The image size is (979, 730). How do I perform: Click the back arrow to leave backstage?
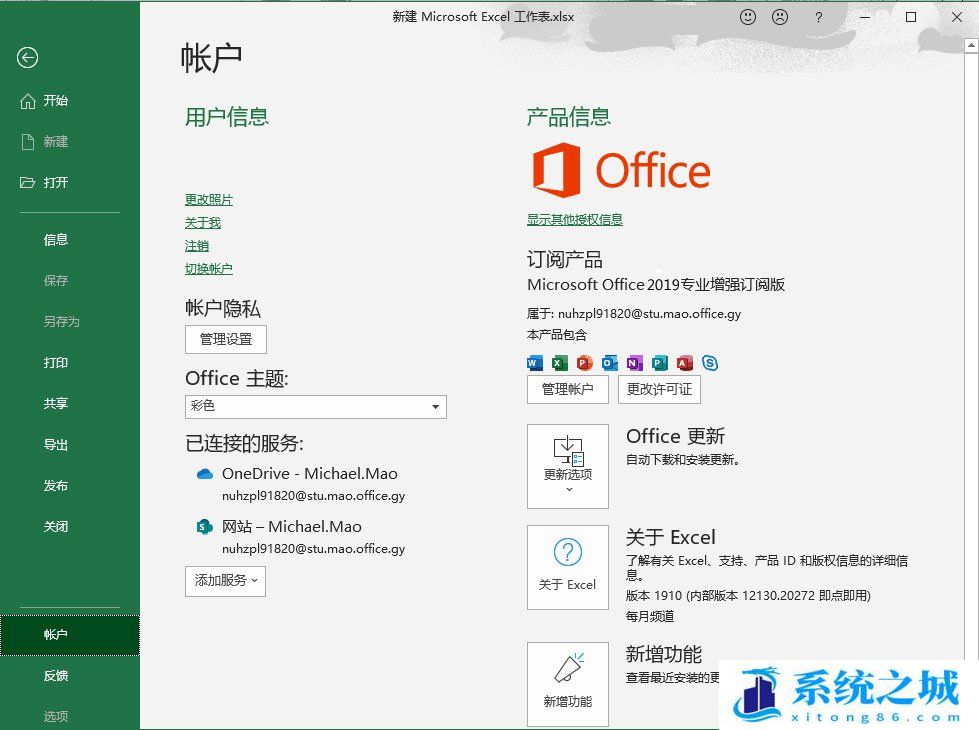27,57
